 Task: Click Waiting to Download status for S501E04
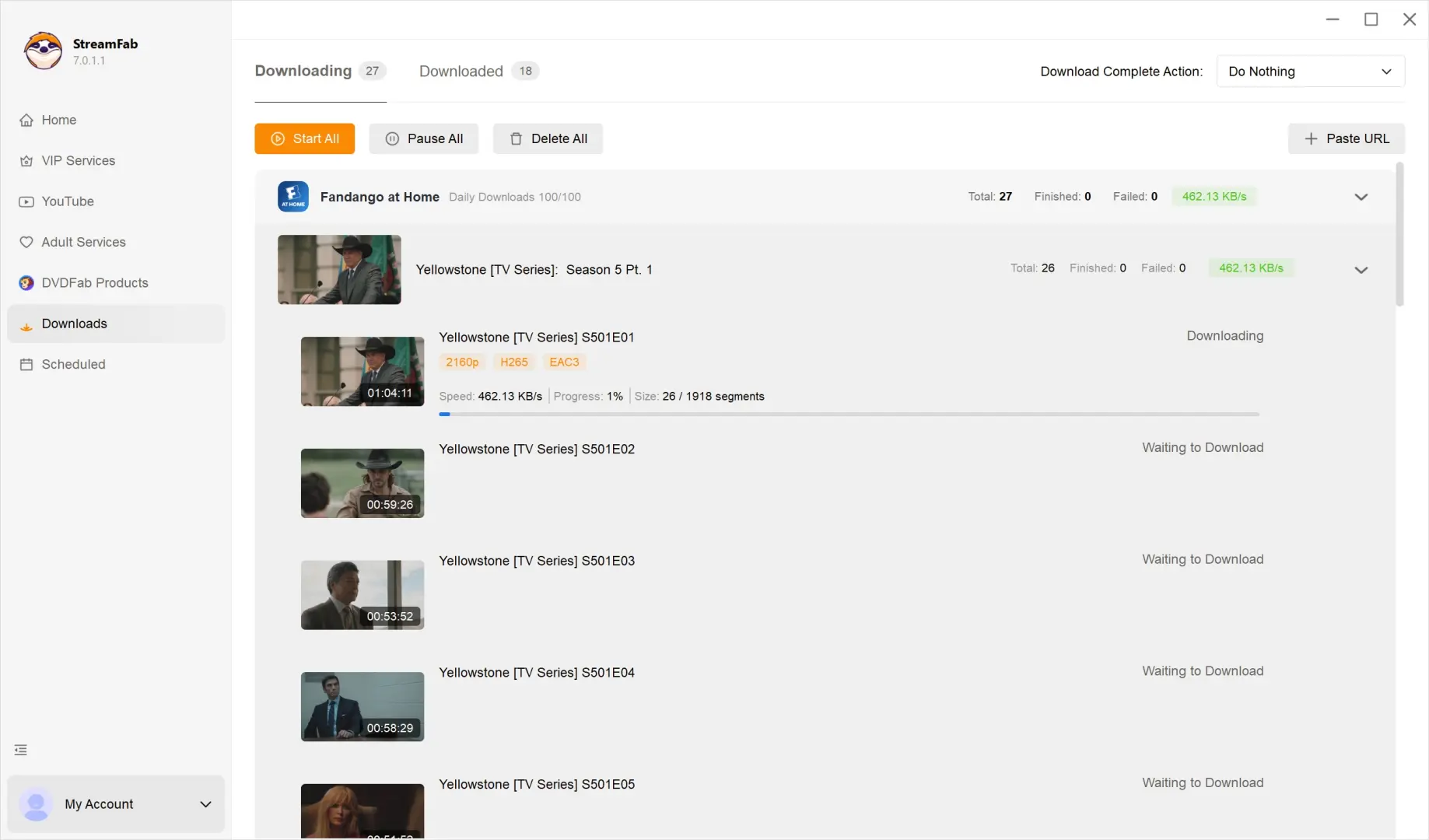pyautogui.click(x=1203, y=671)
